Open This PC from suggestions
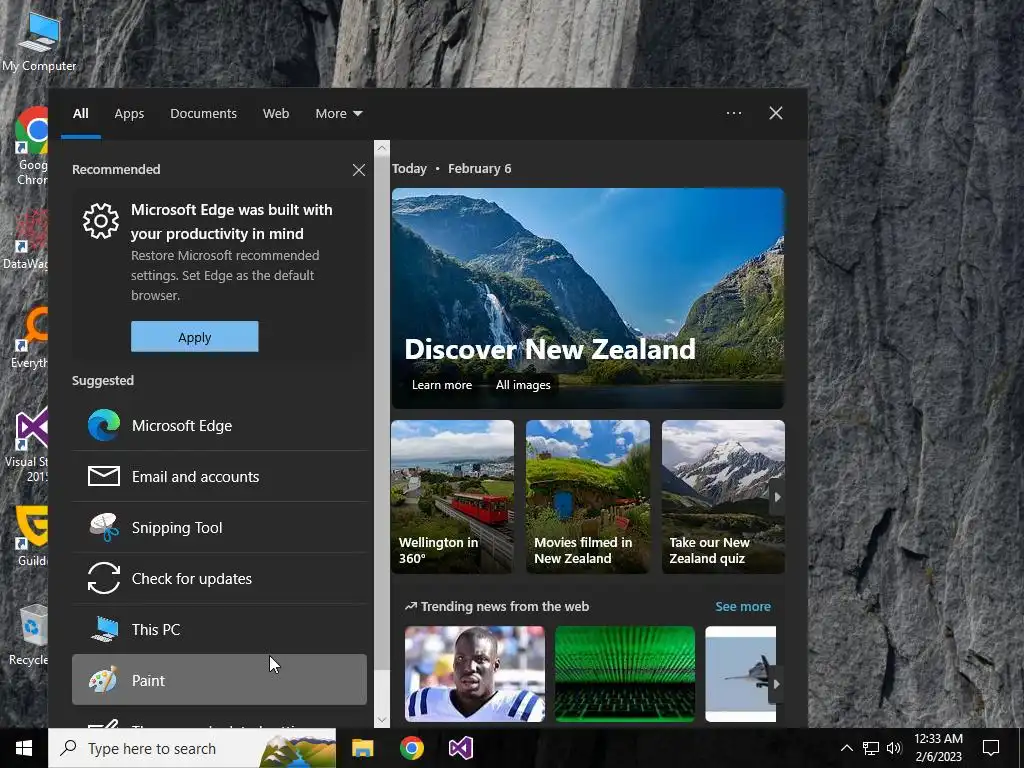This screenshot has height=768, width=1024. pos(219,629)
